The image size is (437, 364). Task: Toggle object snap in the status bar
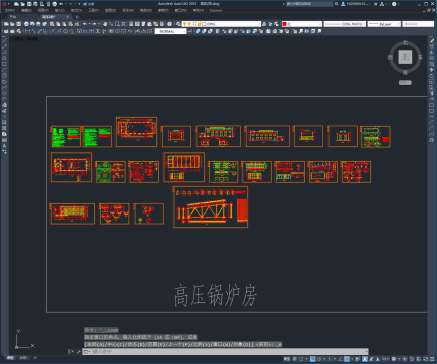click(347, 359)
